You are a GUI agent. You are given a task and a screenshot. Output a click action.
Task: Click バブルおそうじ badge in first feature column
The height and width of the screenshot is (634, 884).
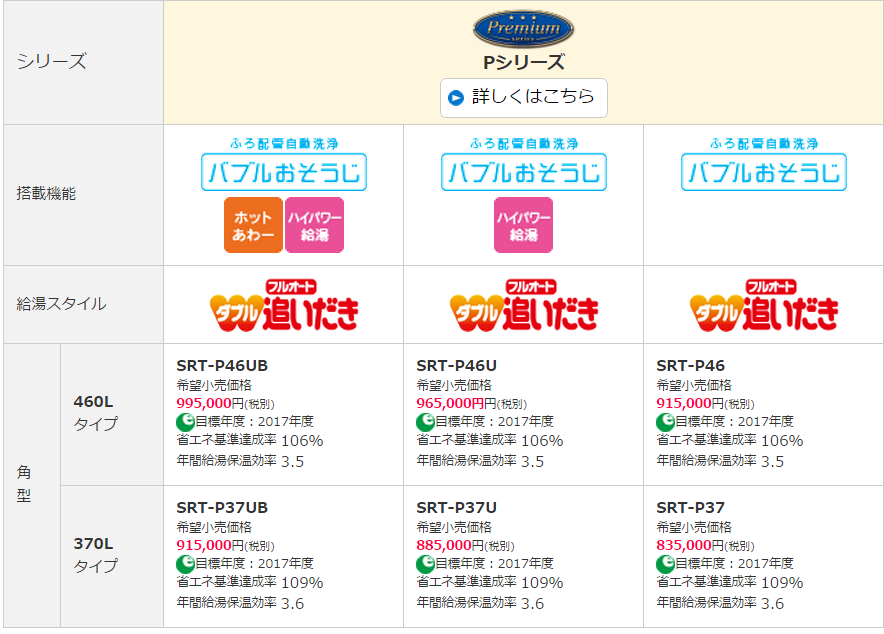tap(284, 172)
